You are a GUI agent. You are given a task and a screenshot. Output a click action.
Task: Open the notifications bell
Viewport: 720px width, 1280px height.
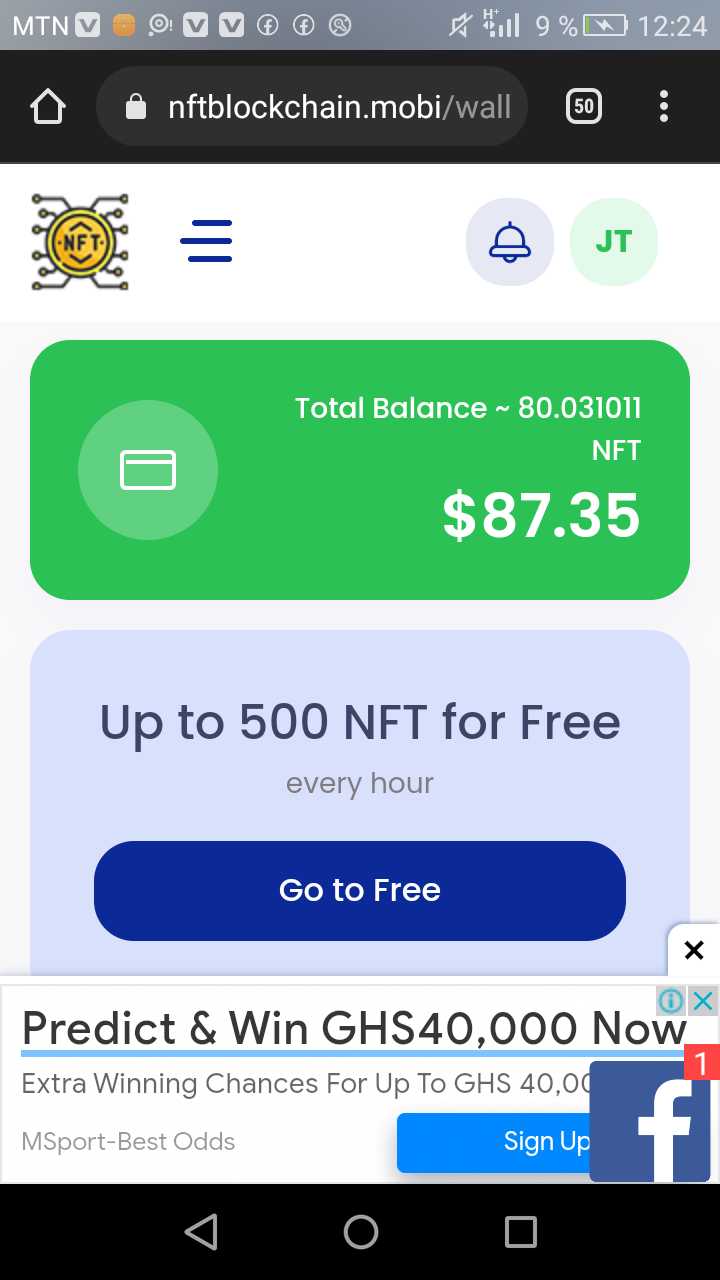coord(510,242)
